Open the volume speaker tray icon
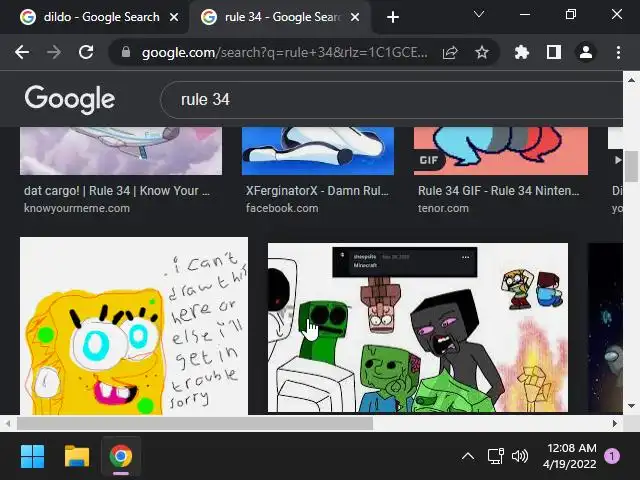 coord(520,456)
